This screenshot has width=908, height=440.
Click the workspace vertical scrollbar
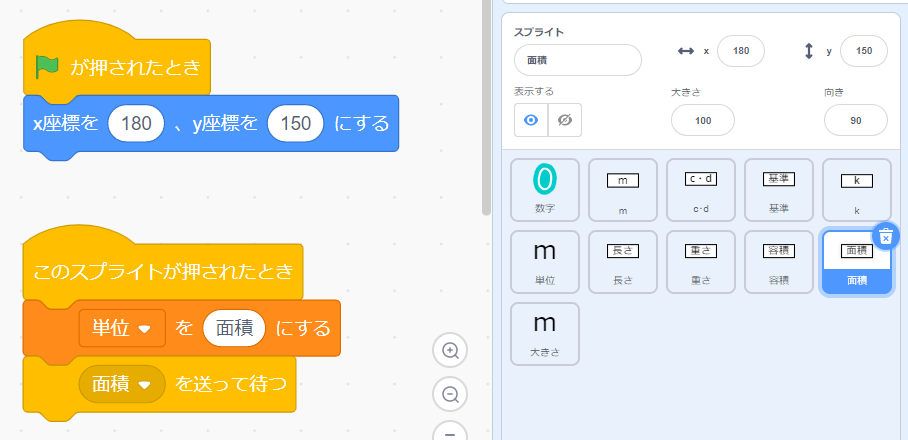click(x=486, y=107)
